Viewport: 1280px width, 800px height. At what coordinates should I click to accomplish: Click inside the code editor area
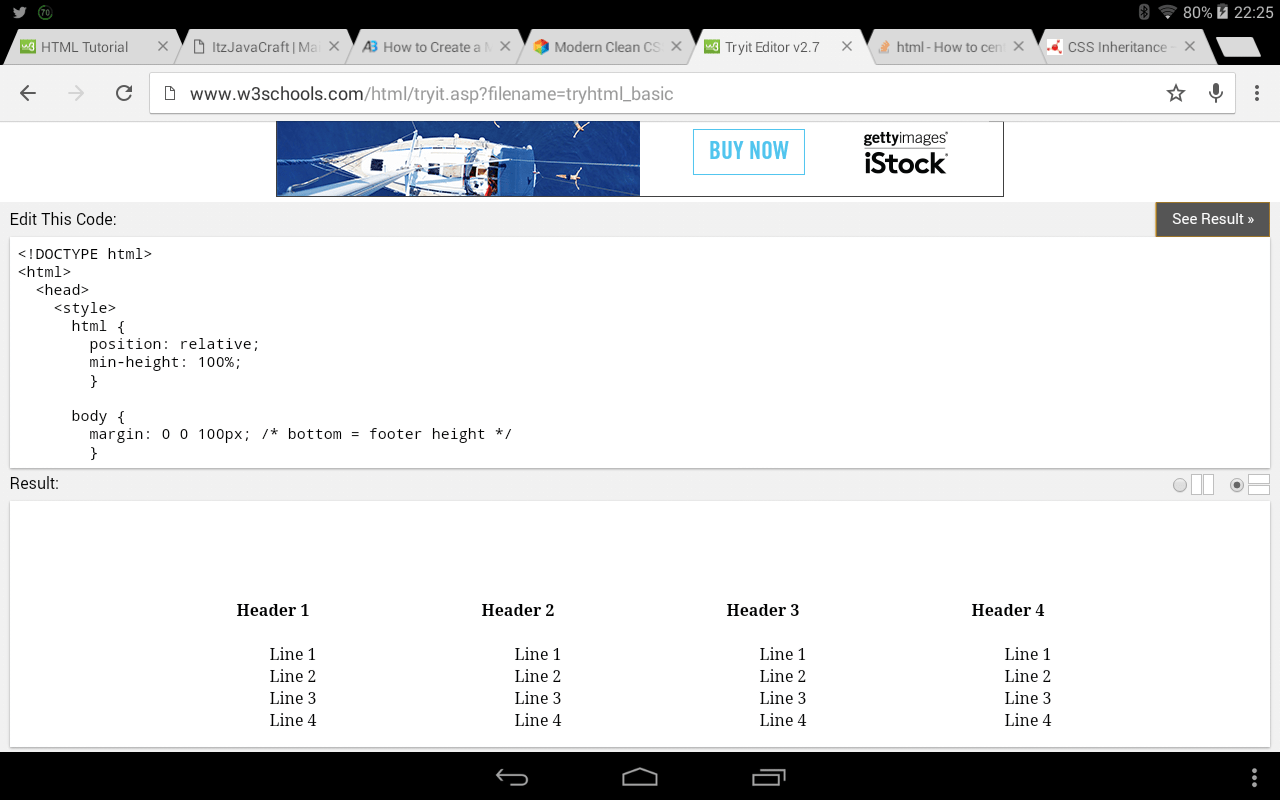400,350
